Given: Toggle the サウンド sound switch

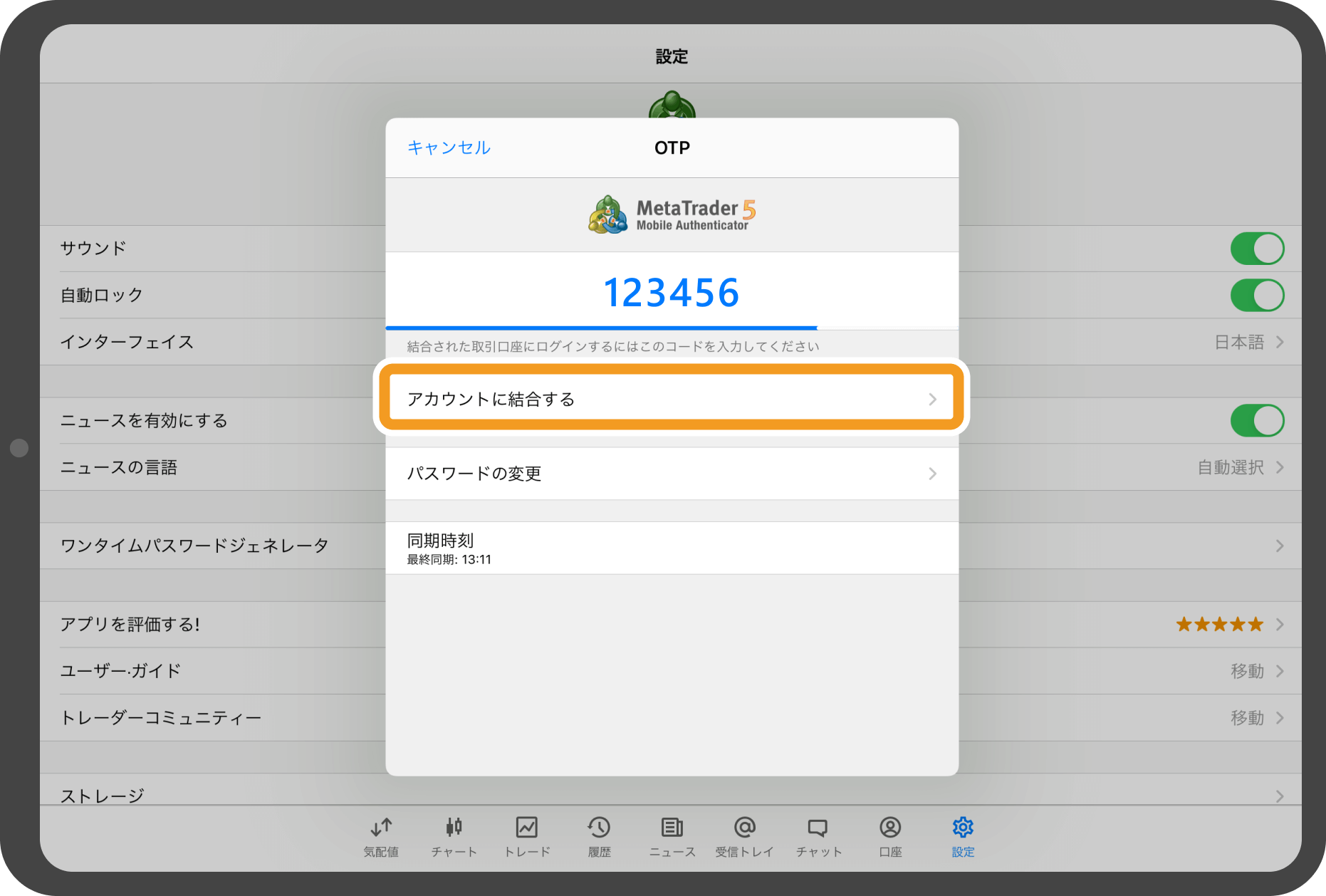Looking at the screenshot, I should [1257, 249].
